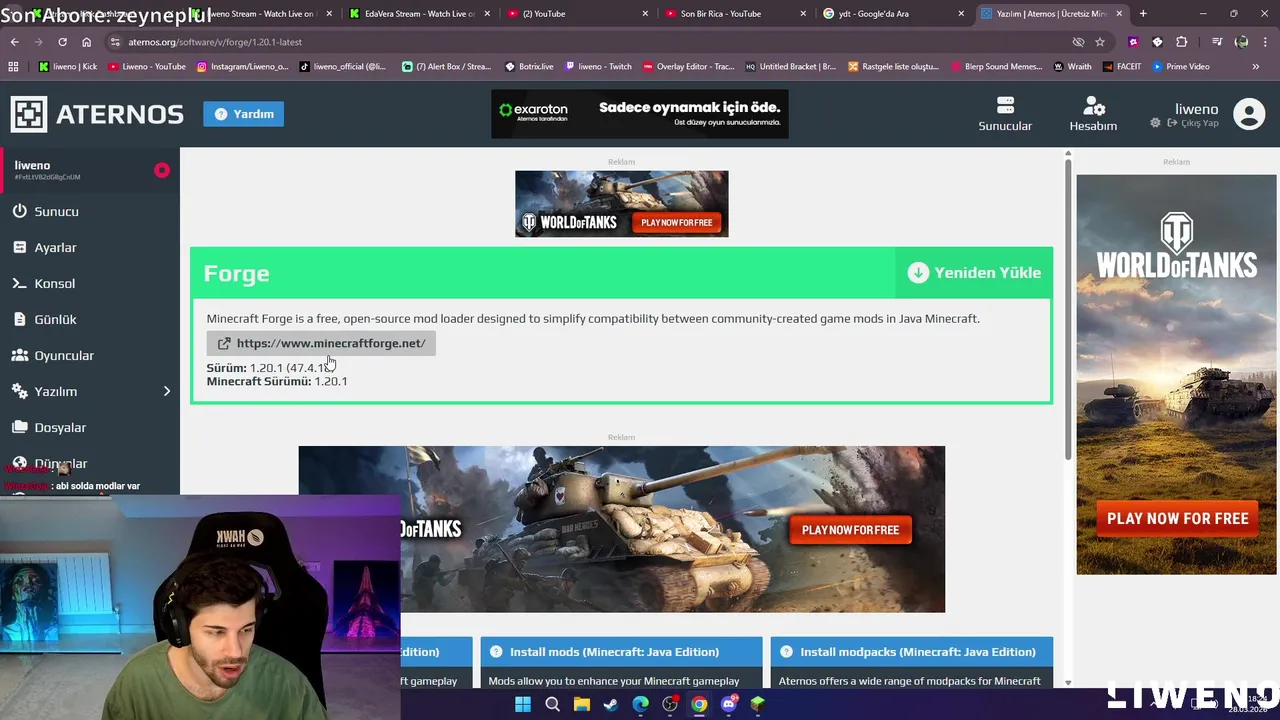Viewport: 1280px width, 720px height.
Task: Open the FACEIT bookmark
Action: tap(1121, 66)
